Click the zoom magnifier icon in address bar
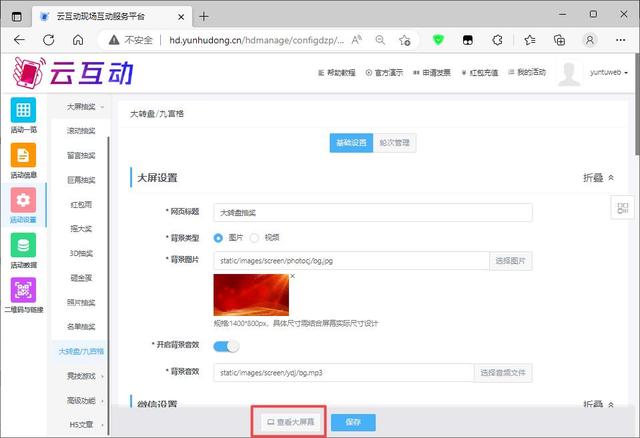Viewport: 640px width, 438px height. pyautogui.click(x=380, y=40)
